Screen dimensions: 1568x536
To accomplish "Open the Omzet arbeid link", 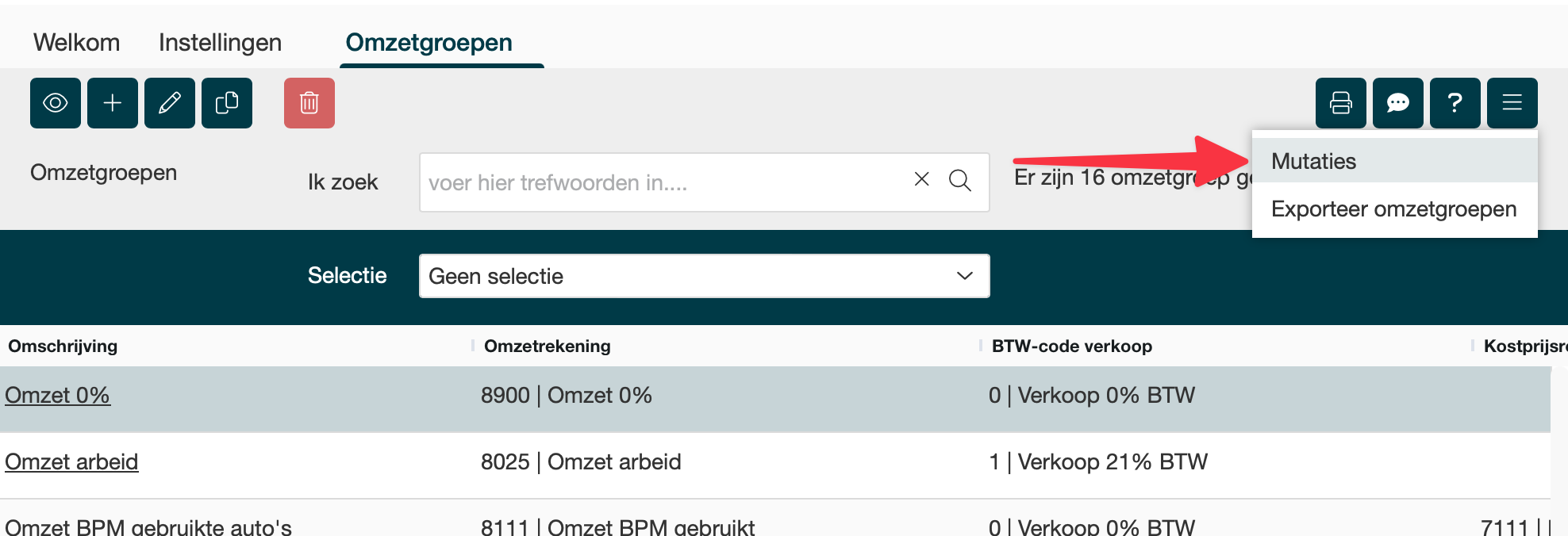I will tap(72, 461).
